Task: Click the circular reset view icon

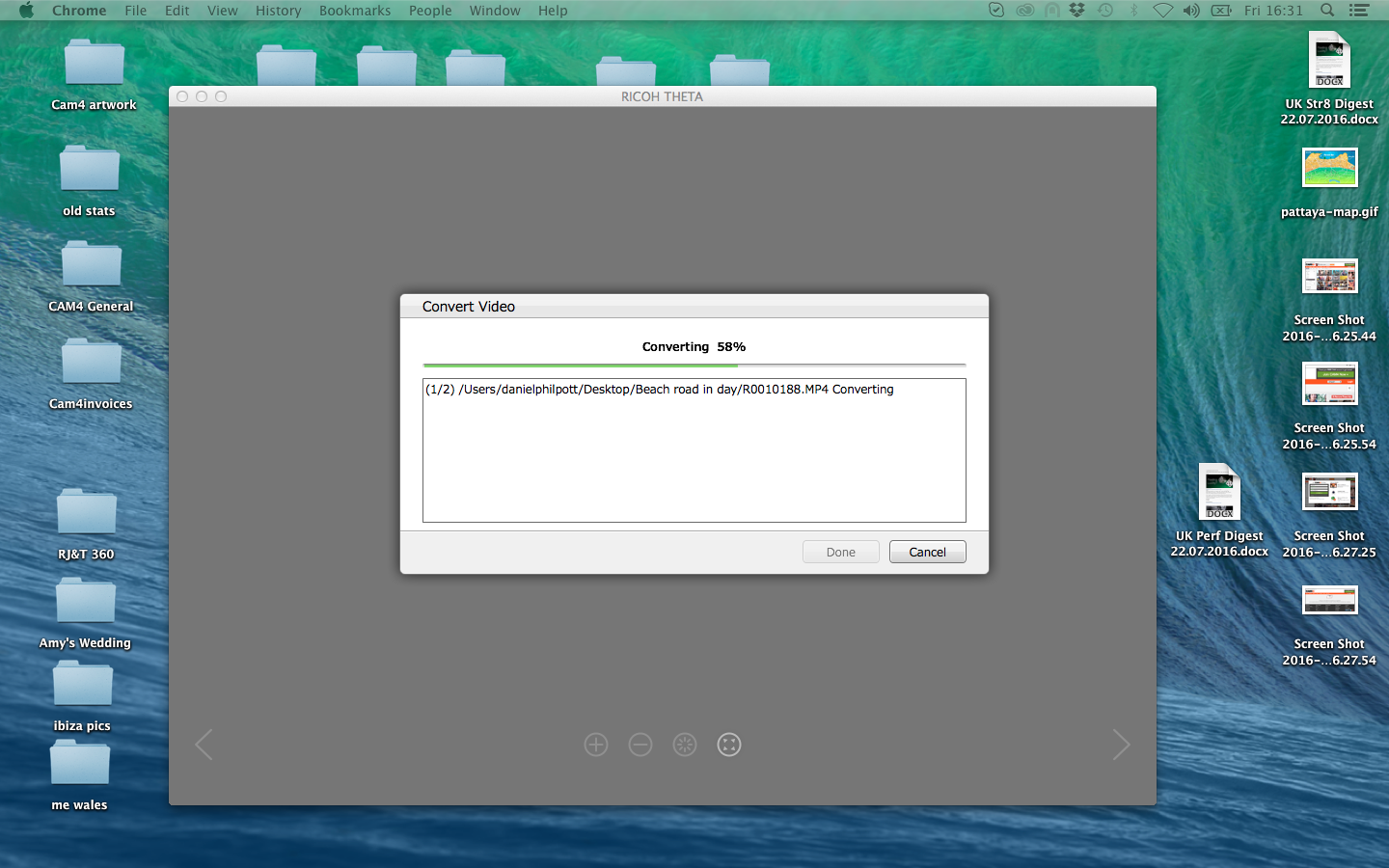Action: (685, 745)
